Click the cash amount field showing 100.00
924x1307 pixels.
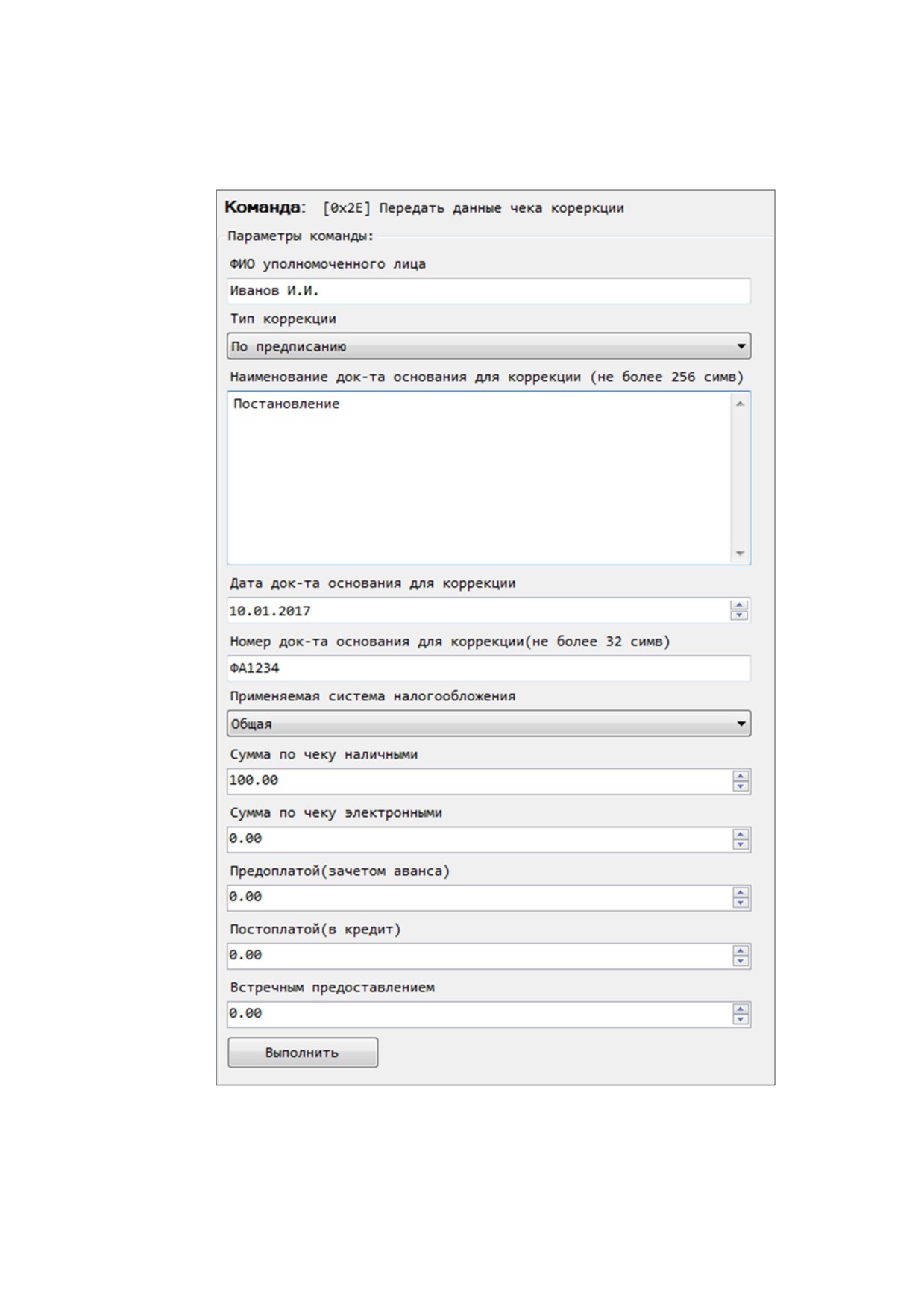coord(479,781)
